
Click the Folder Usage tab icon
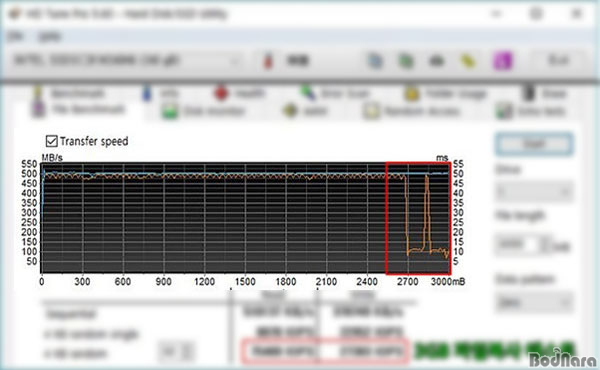tap(412, 94)
